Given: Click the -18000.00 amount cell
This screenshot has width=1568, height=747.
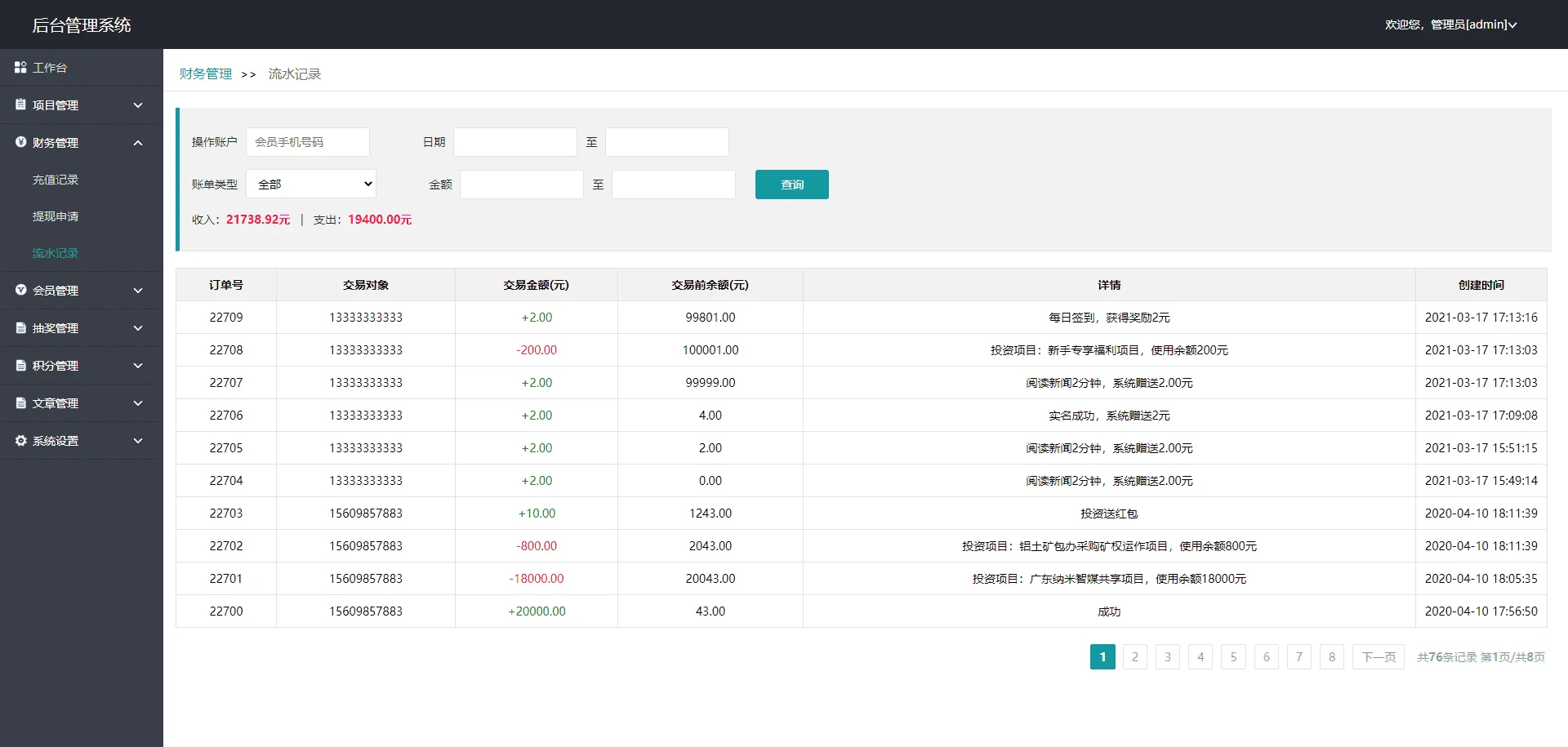Looking at the screenshot, I should tap(537, 579).
